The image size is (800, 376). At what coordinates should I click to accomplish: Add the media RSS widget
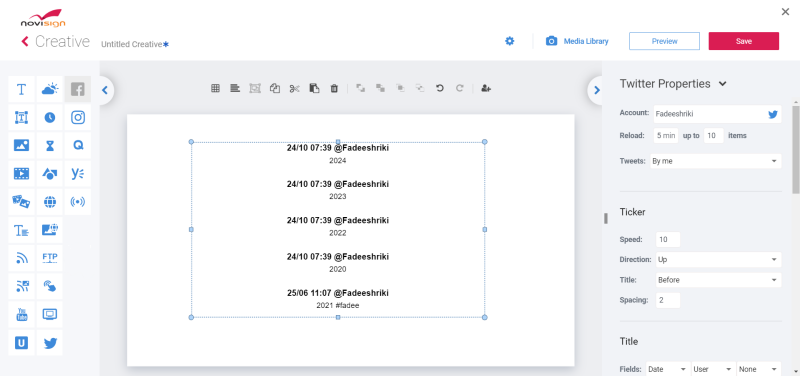point(21,286)
